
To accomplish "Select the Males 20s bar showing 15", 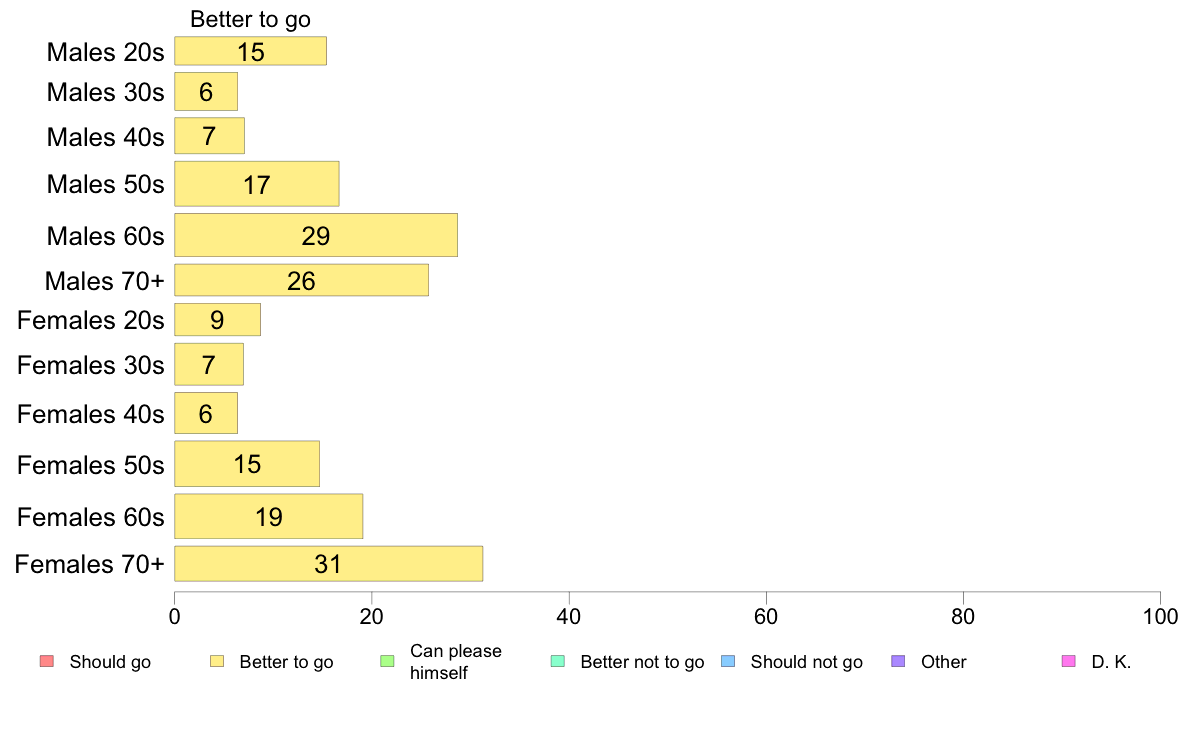I will click(x=250, y=52).
